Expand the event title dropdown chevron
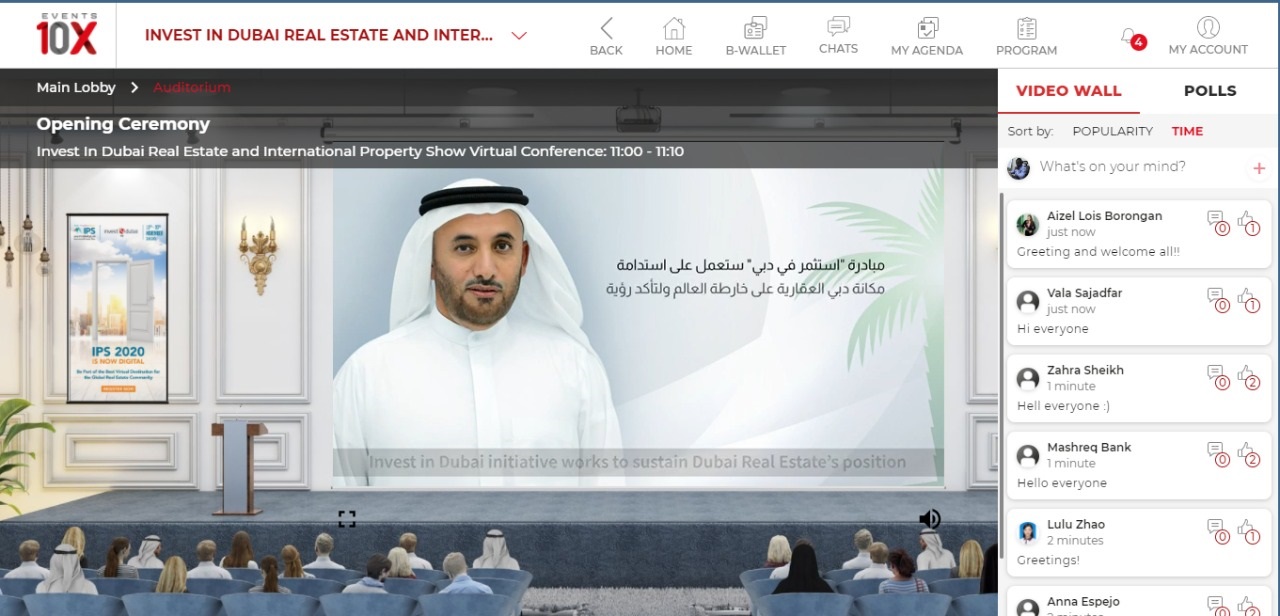1280x616 pixels. pos(519,36)
